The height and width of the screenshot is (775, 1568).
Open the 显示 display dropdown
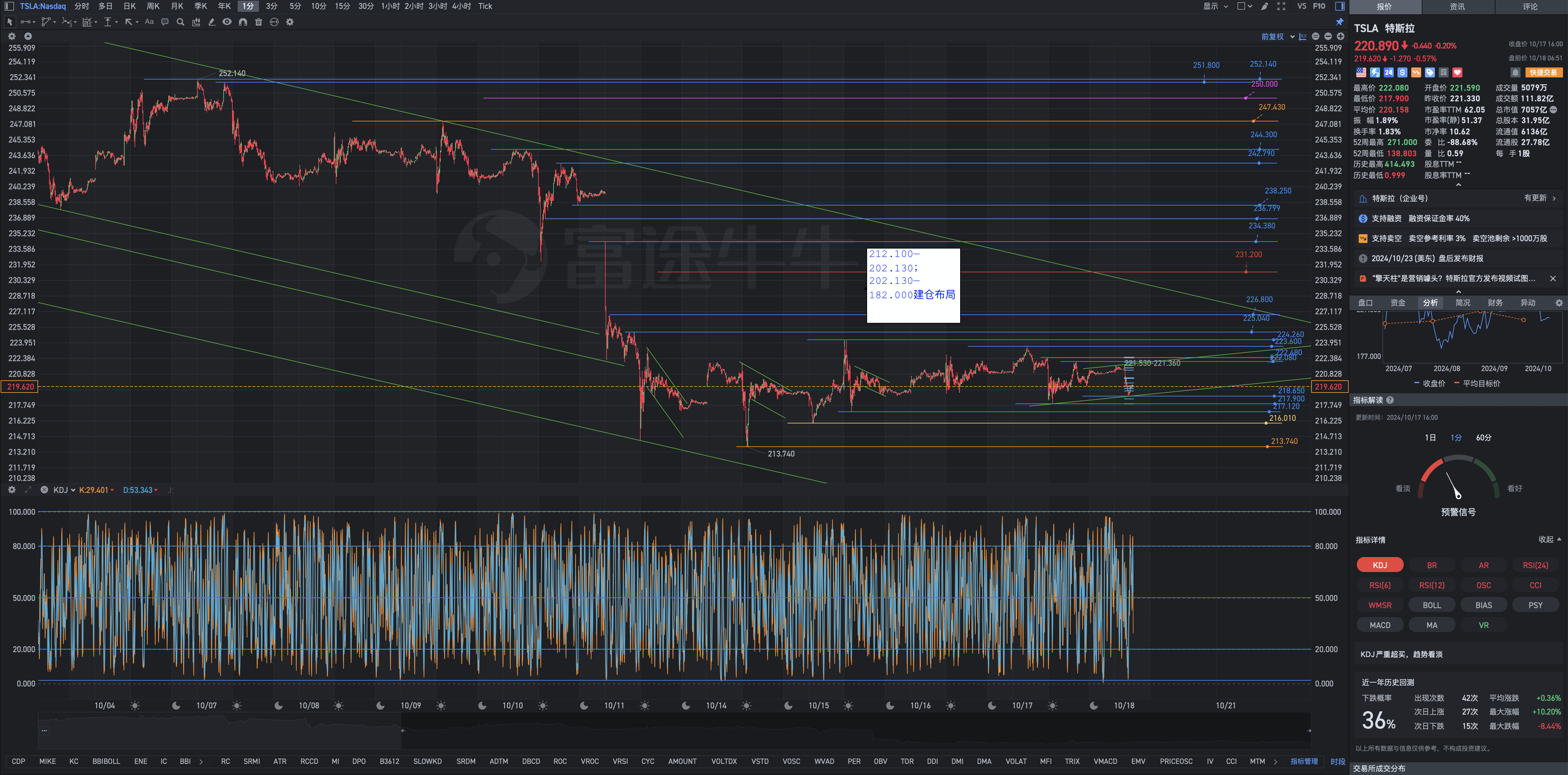(x=1215, y=6)
